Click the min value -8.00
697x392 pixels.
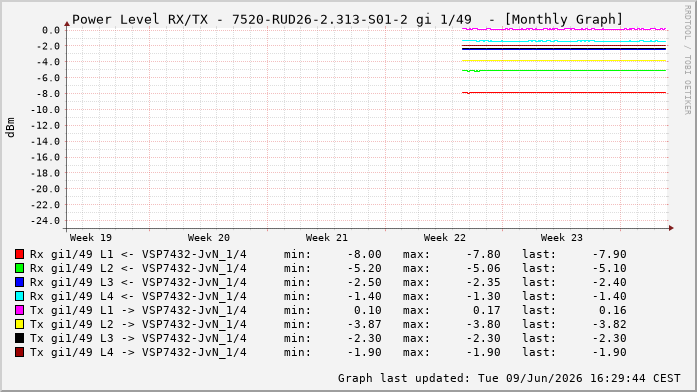[x=364, y=255]
